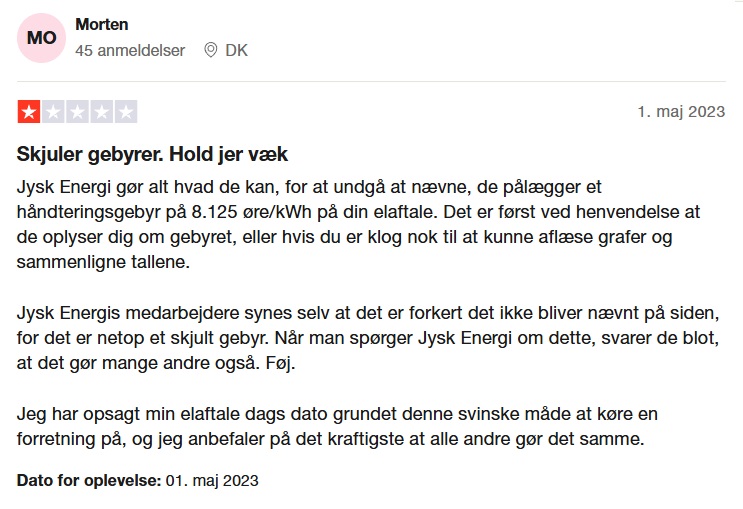Click the pink MO avatar circle
The width and height of the screenshot is (743, 509).
(x=41, y=38)
